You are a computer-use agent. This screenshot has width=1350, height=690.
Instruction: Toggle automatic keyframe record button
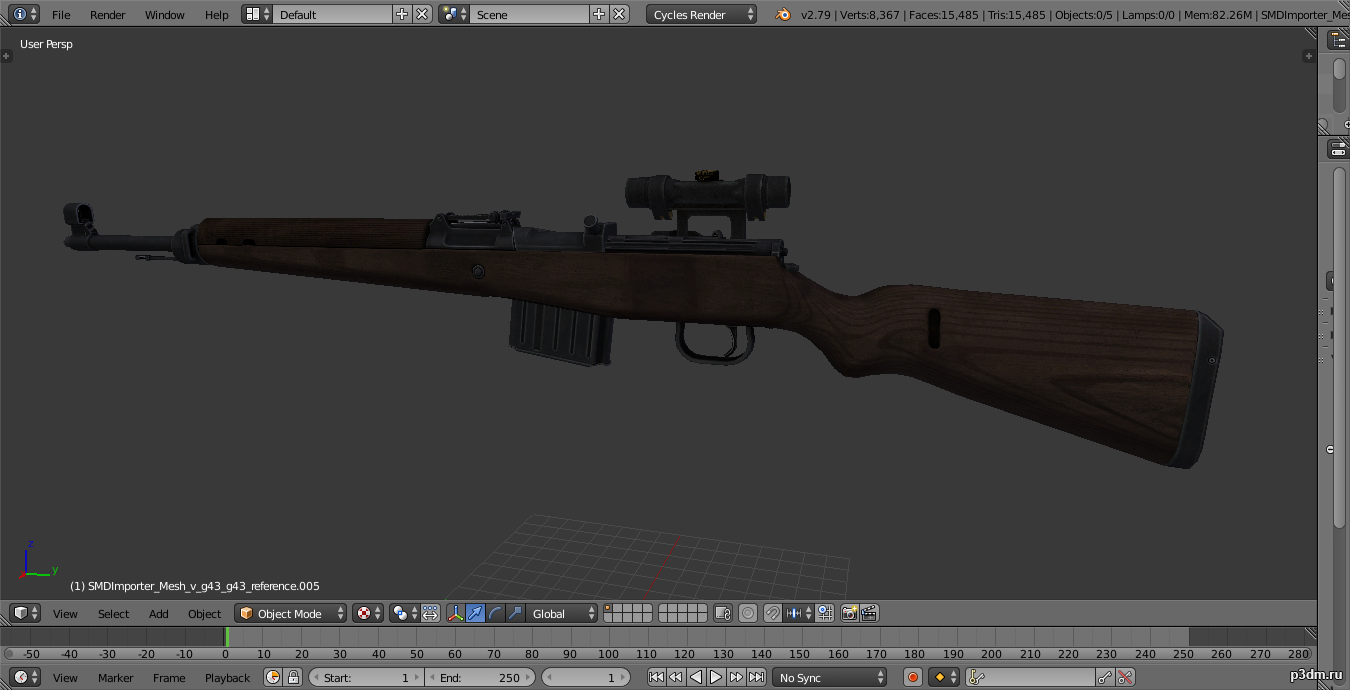click(912, 677)
